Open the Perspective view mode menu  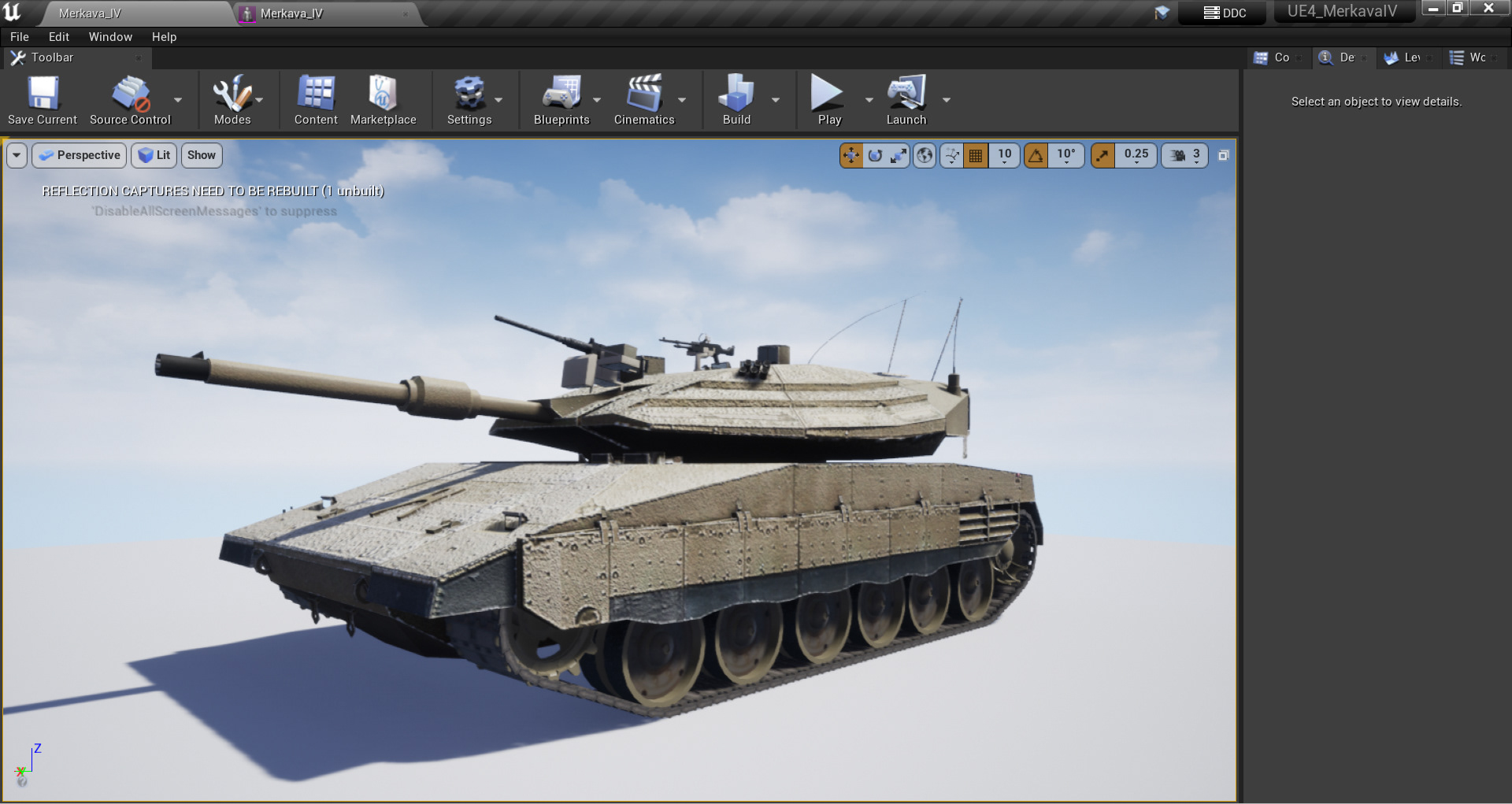pos(80,155)
